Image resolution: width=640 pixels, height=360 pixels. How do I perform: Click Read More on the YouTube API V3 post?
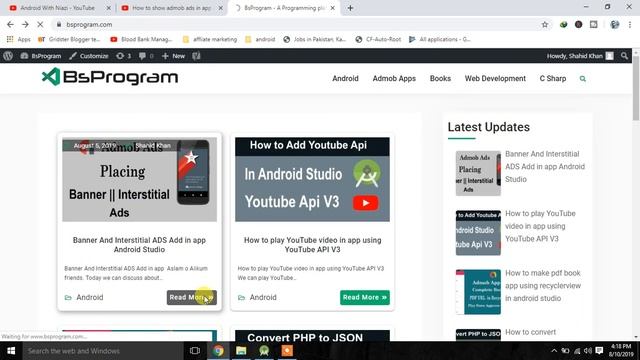tap(364, 297)
